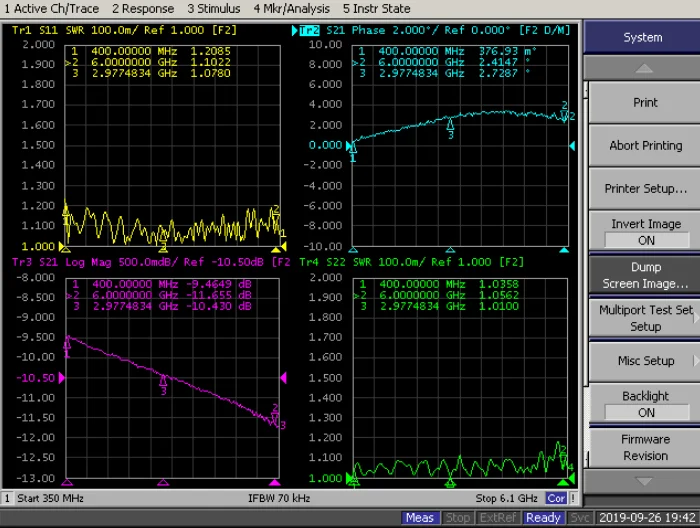Open the Response menu
Viewport: 700px width, 528px height.
coord(143,8)
